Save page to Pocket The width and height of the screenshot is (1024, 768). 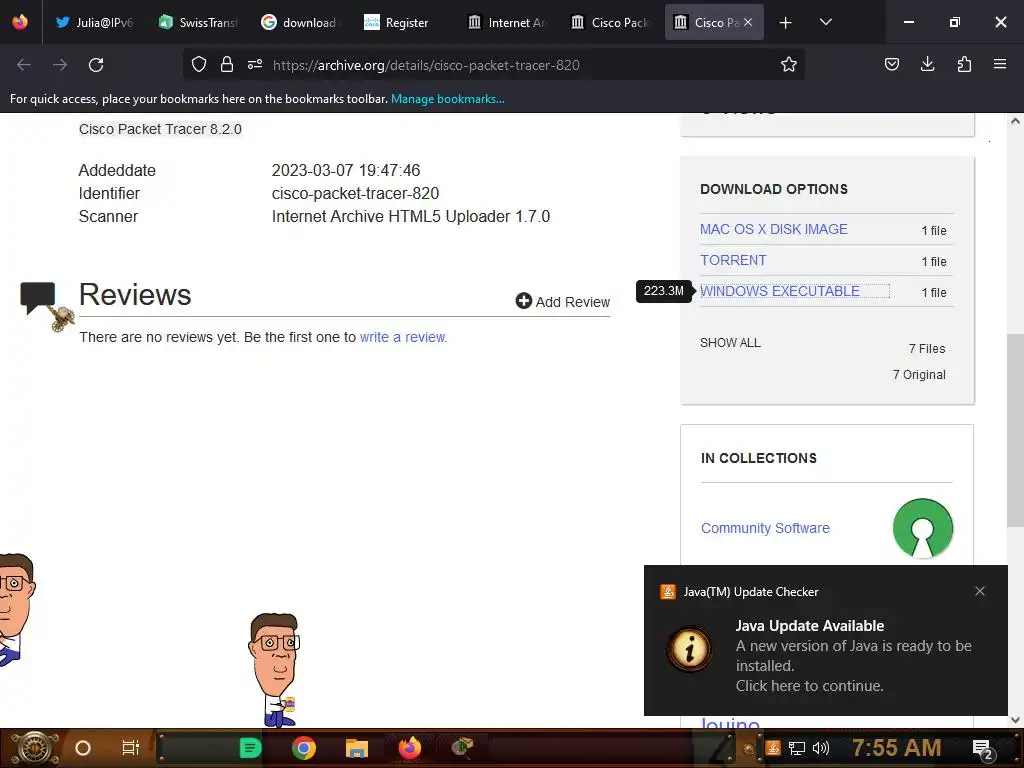click(891, 64)
